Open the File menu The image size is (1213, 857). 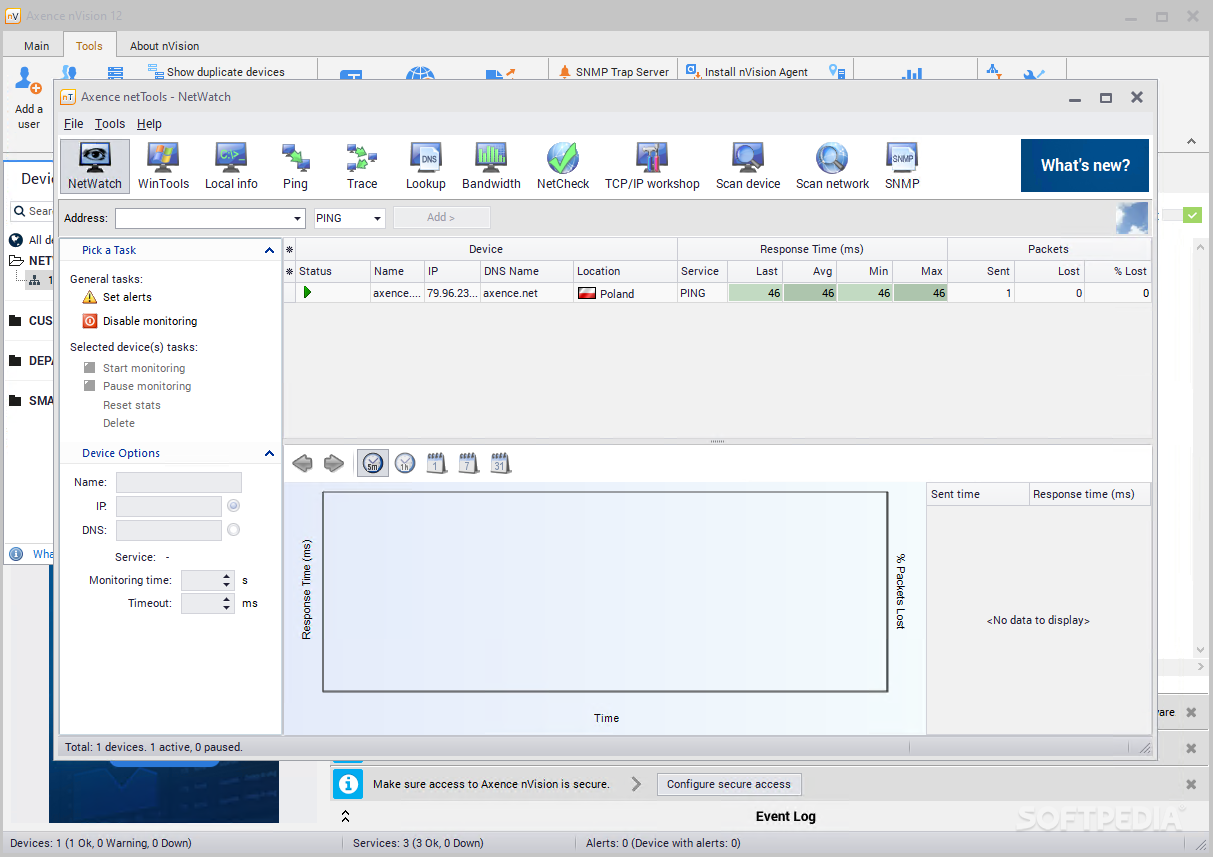click(74, 124)
